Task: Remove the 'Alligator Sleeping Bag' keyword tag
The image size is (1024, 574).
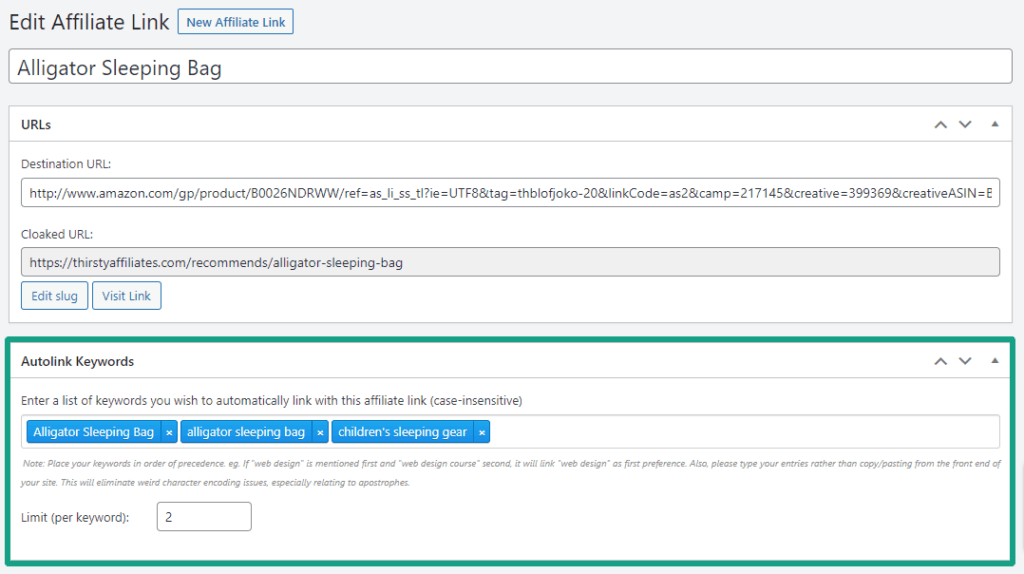Action: (169, 432)
